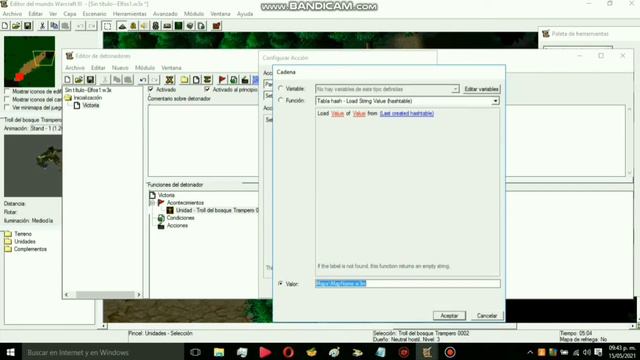640x360 pixels.
Task: Click second red Value link after 'of'
Action: [359, 113]
